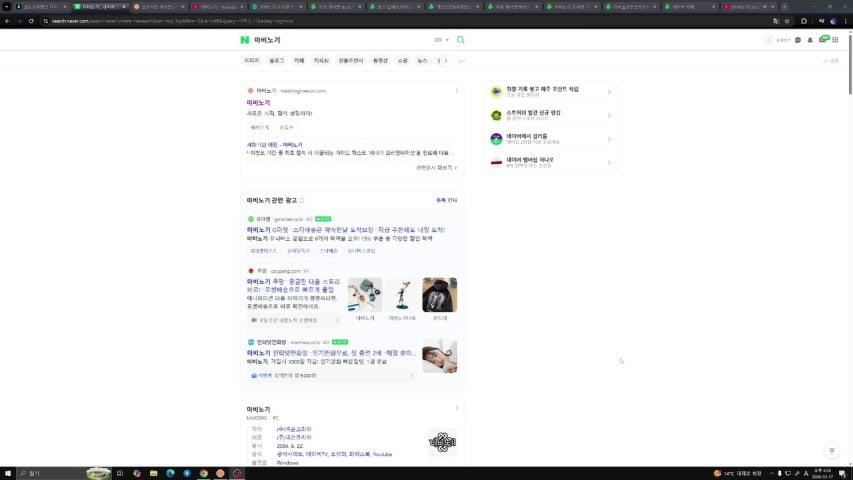Open the G마켓 ad headline link
Screen dimensions: 853x480
click(345, 230)
